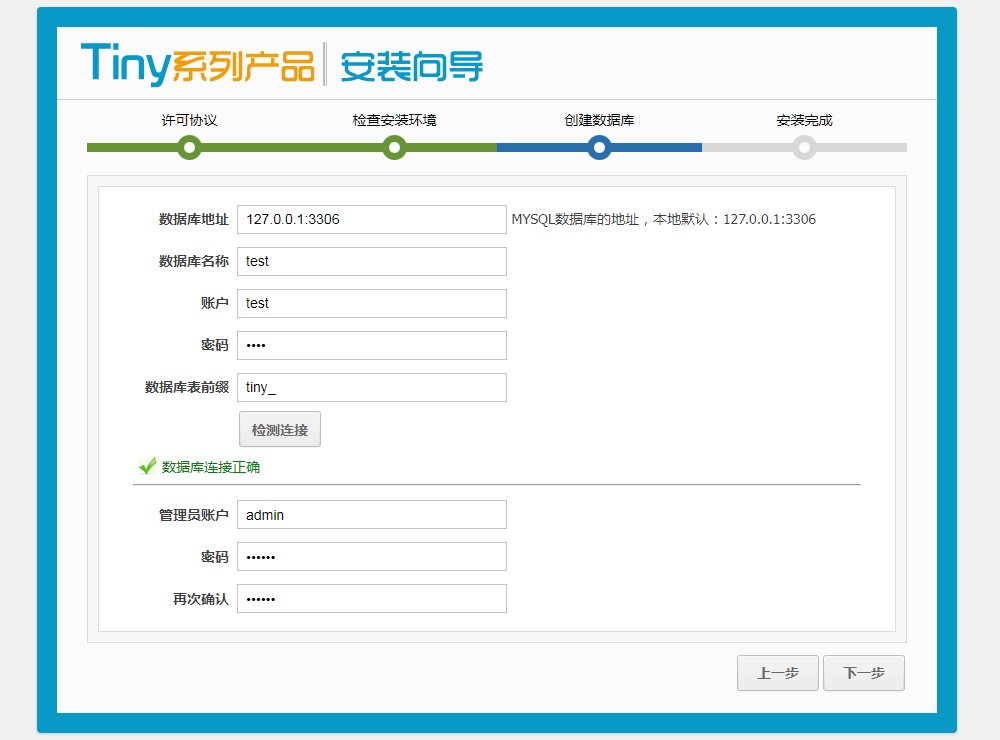This screenshot has width=1000, height=740.
Task: Click the 数据库连接正确 status message
Action: pos(210,468)
